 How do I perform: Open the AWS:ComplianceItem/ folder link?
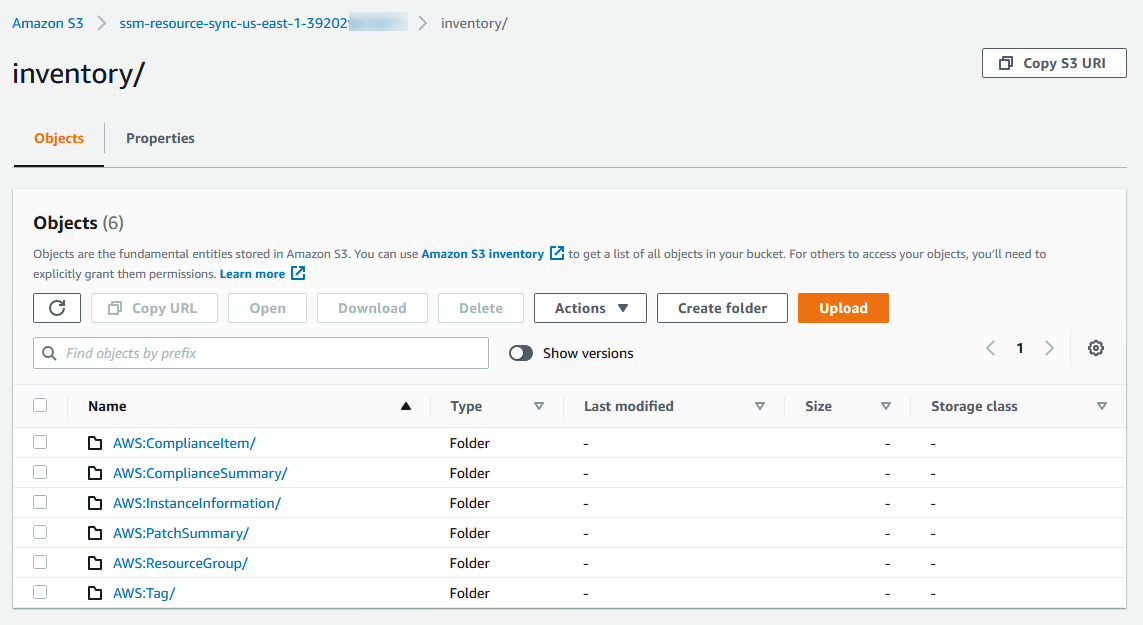pos(184,443)
